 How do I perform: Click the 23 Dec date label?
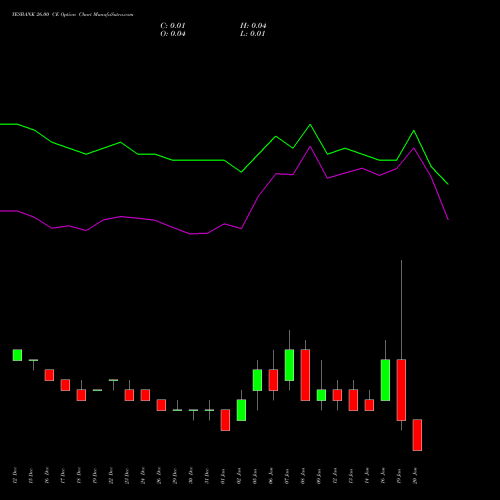pyautogui.click(x=127, y=476)
